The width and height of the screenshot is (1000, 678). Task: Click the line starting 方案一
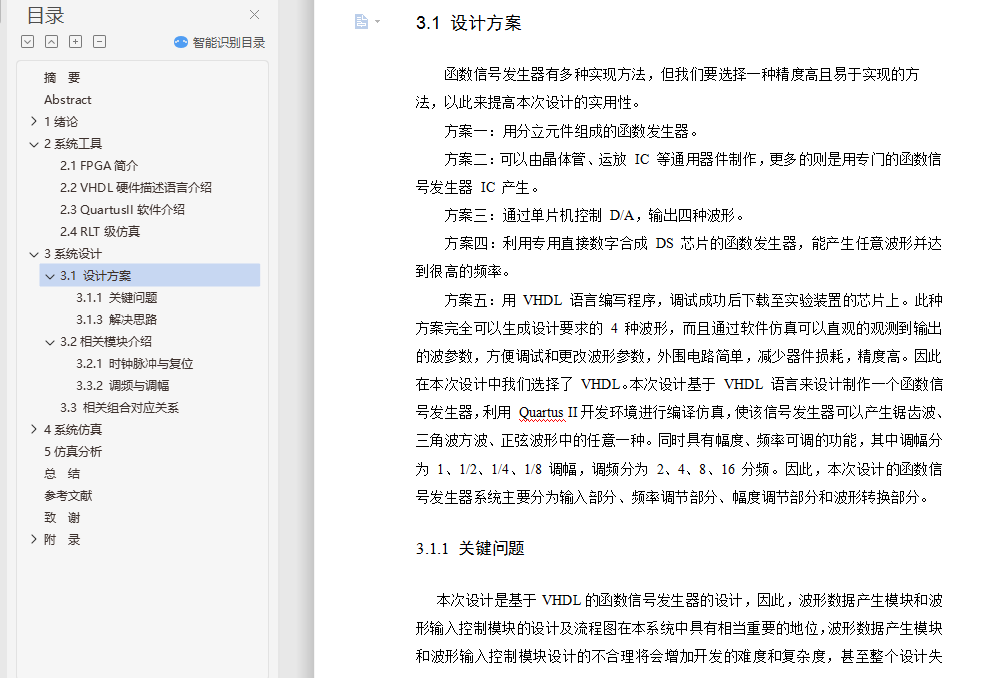pyautogui.click(x=571, y=131)
